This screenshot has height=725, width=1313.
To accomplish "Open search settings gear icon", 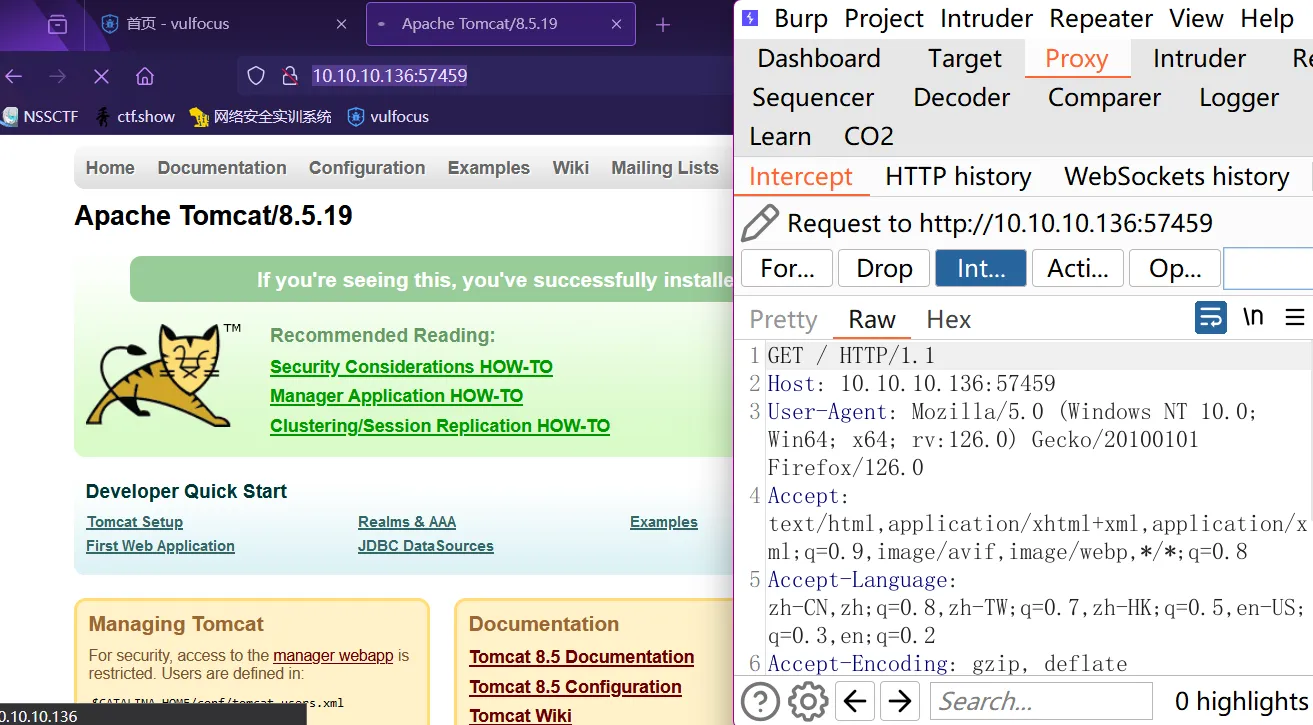I will [808, 701].
